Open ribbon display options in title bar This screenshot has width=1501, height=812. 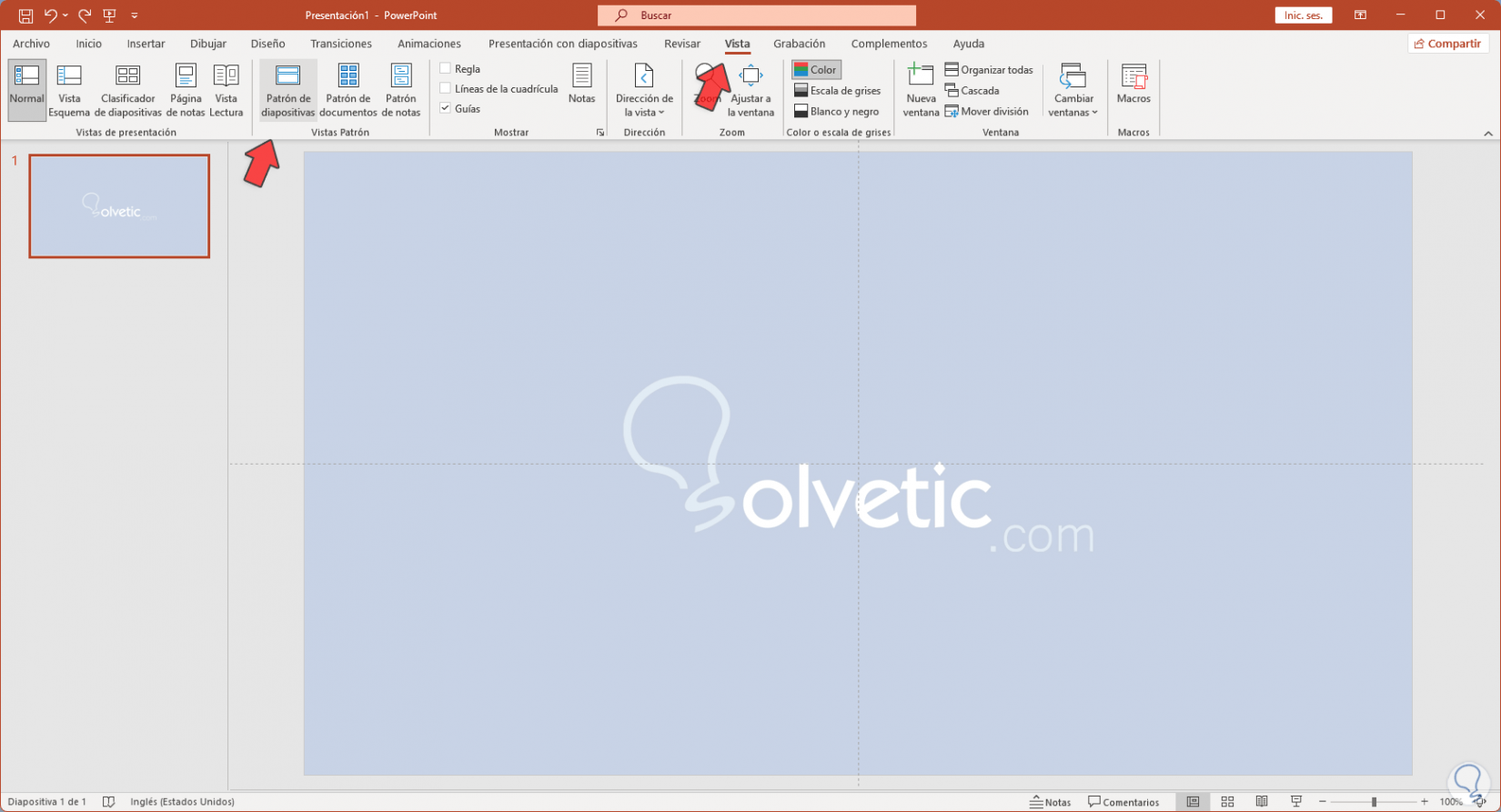tap(1360, 15)
